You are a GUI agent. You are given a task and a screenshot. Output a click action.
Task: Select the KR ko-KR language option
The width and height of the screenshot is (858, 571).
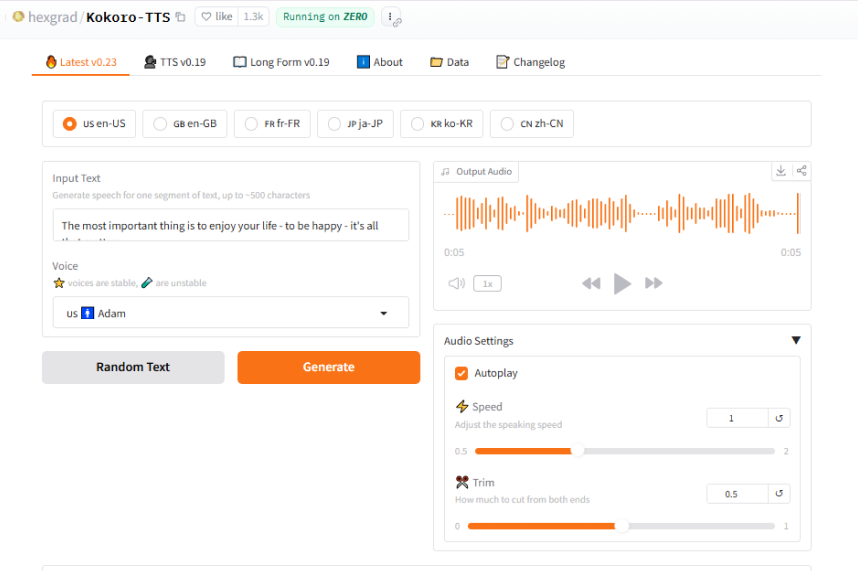(x=442, y=124)
